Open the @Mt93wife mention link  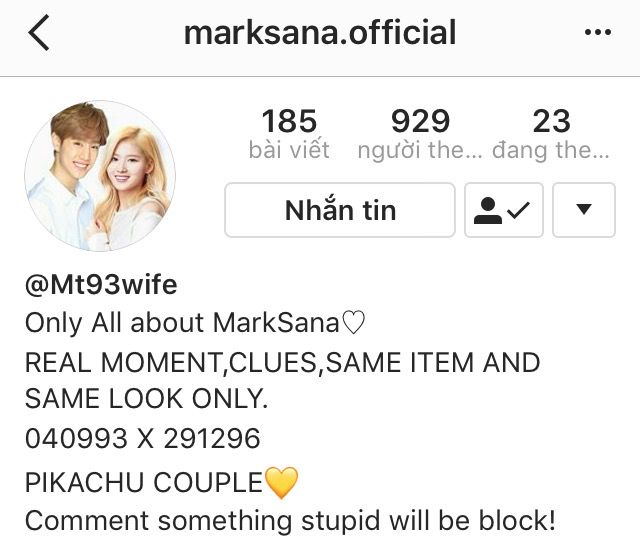(x=101, y=284)
